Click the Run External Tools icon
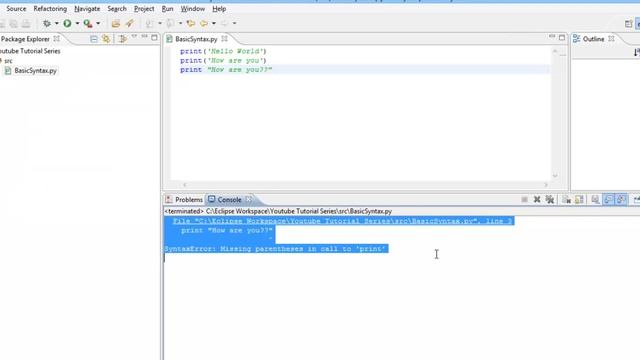This screenshot has height=360, width=640. click(87, 23)
